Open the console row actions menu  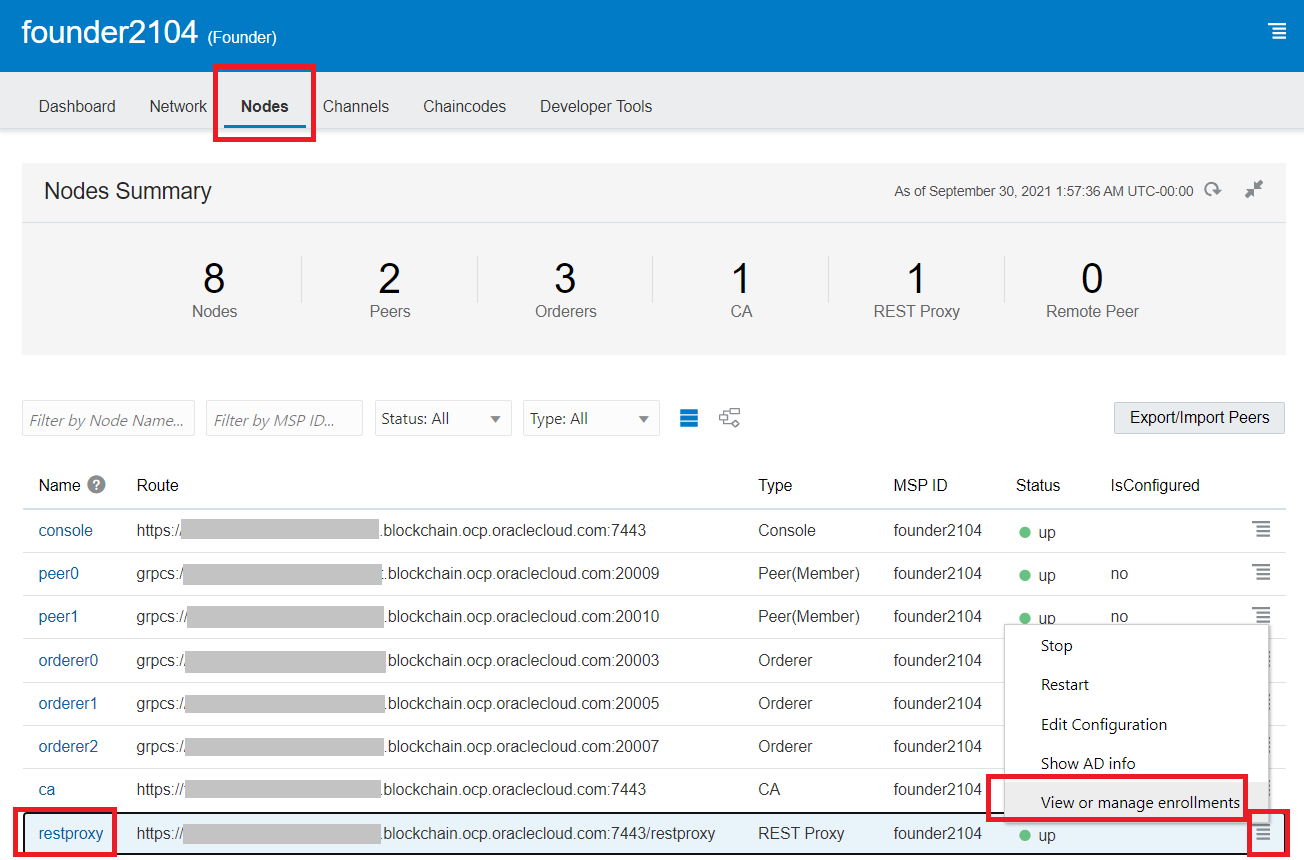click(x=1261, y=529)
